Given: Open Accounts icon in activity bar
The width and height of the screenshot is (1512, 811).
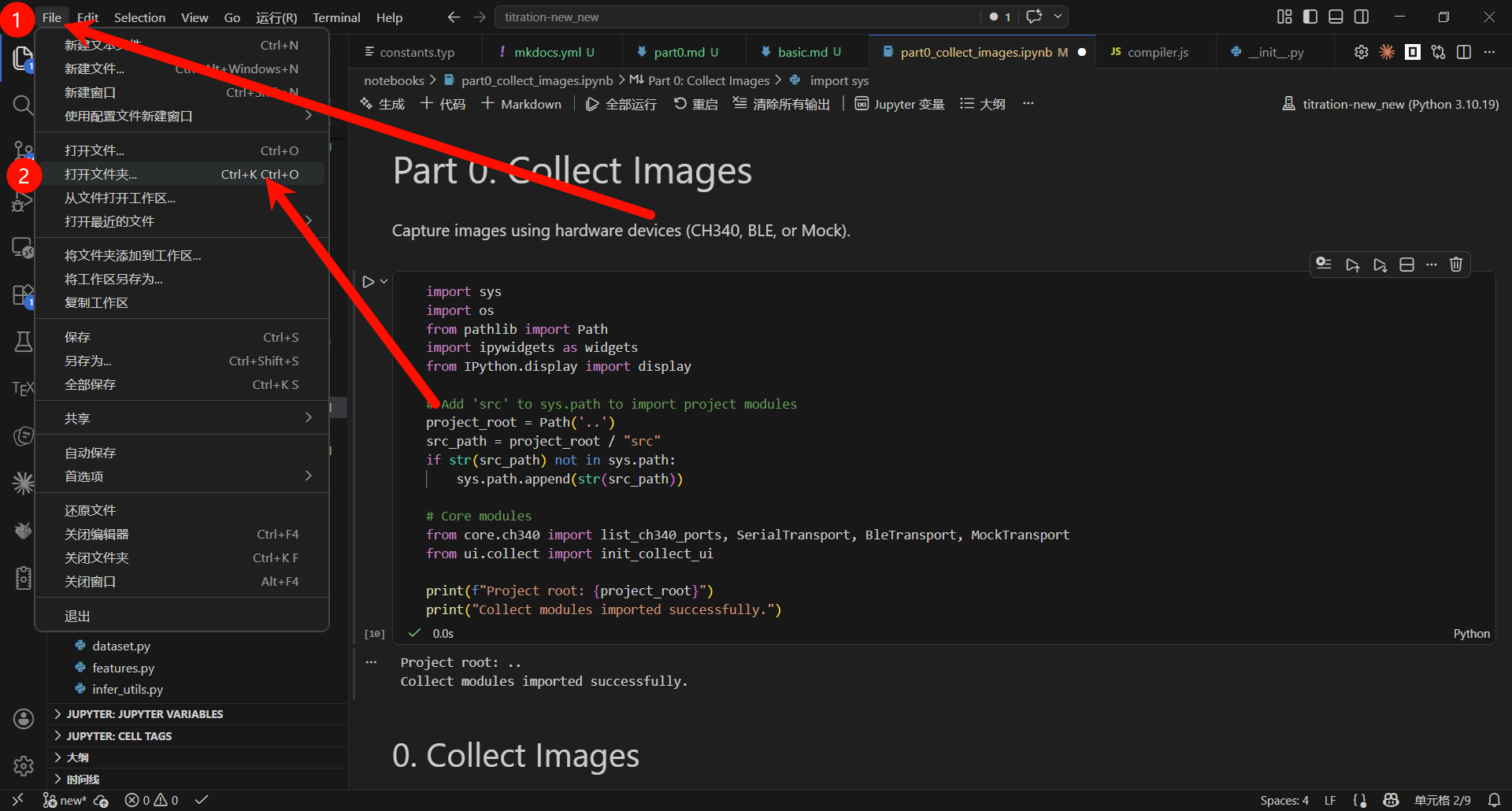Looking at the screenshot, I should pyautogui.click(x=24, y=718).
